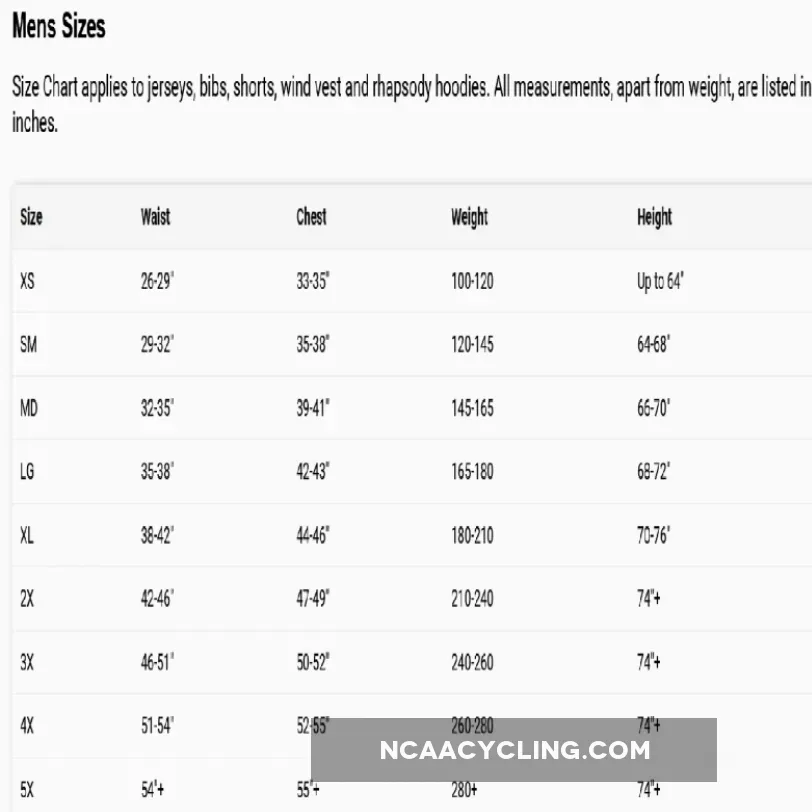The width and height of the screenshot is (812, 812).
Task: Click the Mens Sizes heading
Action: click(59, 27)
